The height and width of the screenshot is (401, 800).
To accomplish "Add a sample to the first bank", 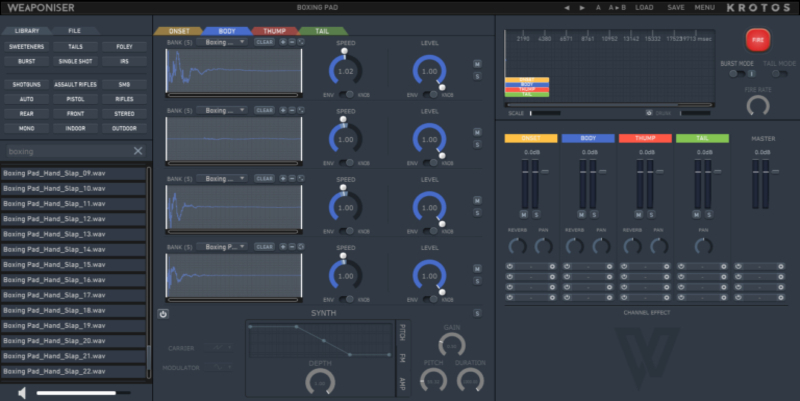I will (283, 42).
